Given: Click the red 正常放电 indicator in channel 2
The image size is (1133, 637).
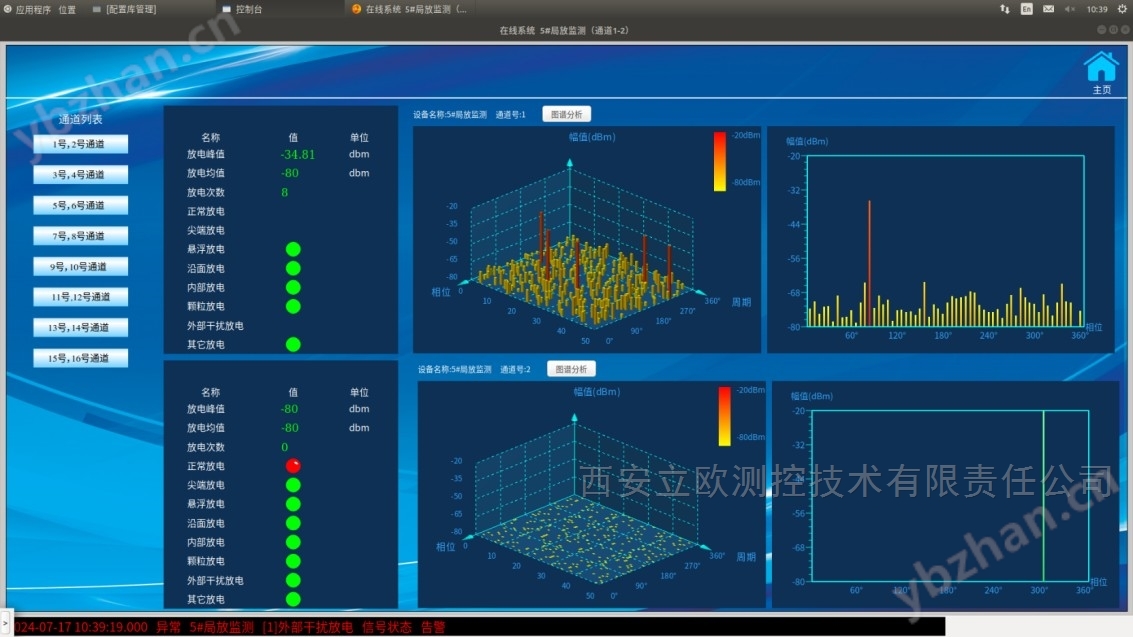Looking at the screenshot, I should pyautogui.click(x=293, y=466).
